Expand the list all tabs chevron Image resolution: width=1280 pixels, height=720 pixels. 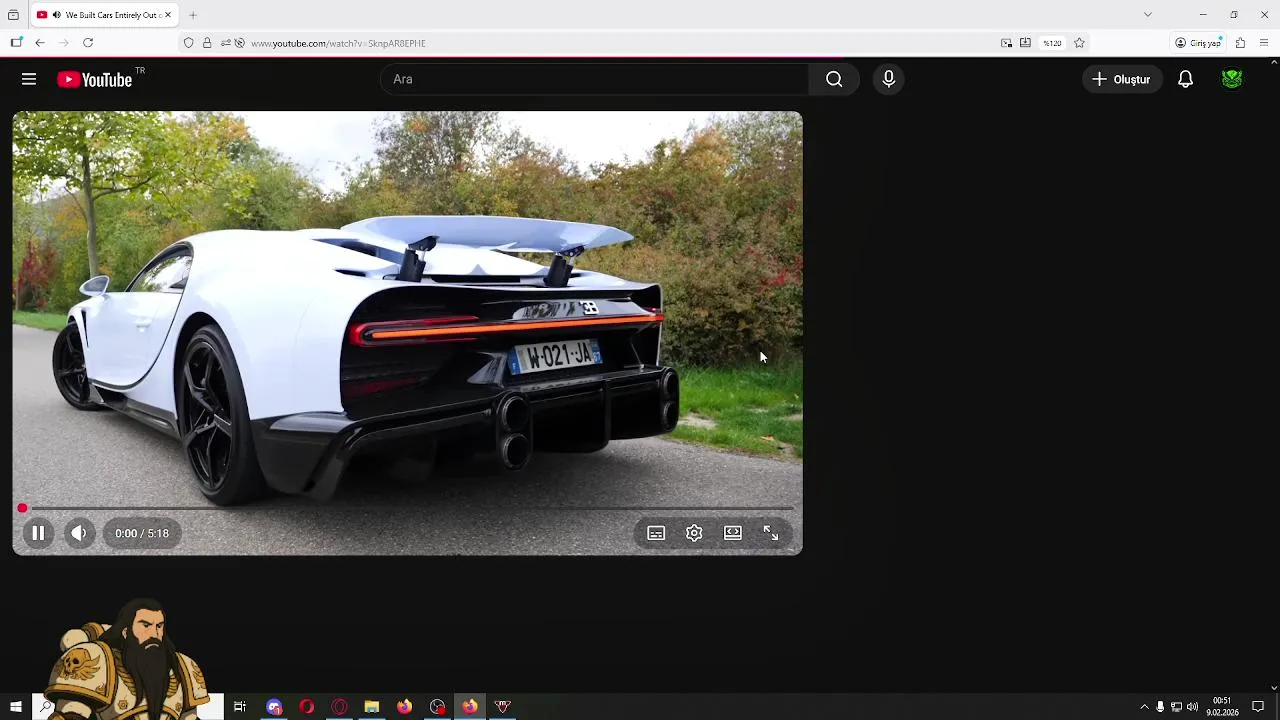tap(1148, 15)
